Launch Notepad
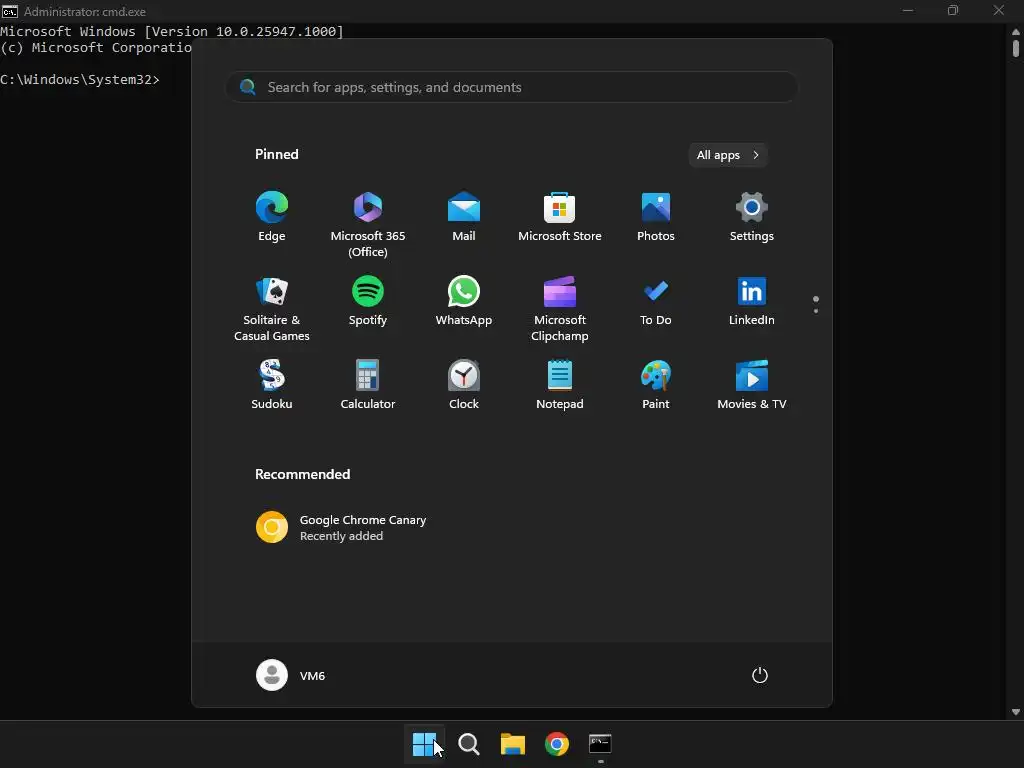Screen dimensions: 1024x768 (560, 385)
